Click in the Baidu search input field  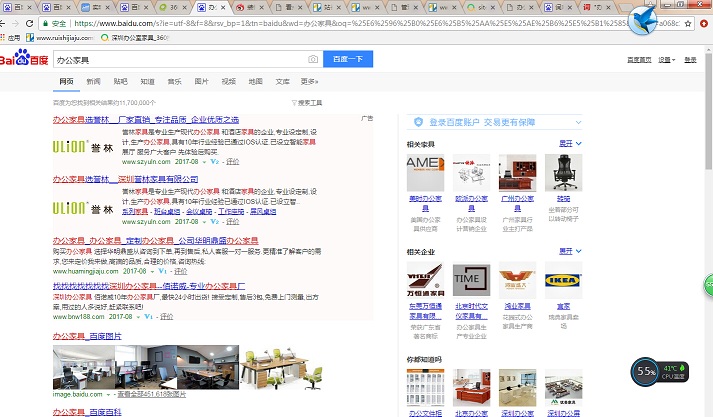[180, 60]
